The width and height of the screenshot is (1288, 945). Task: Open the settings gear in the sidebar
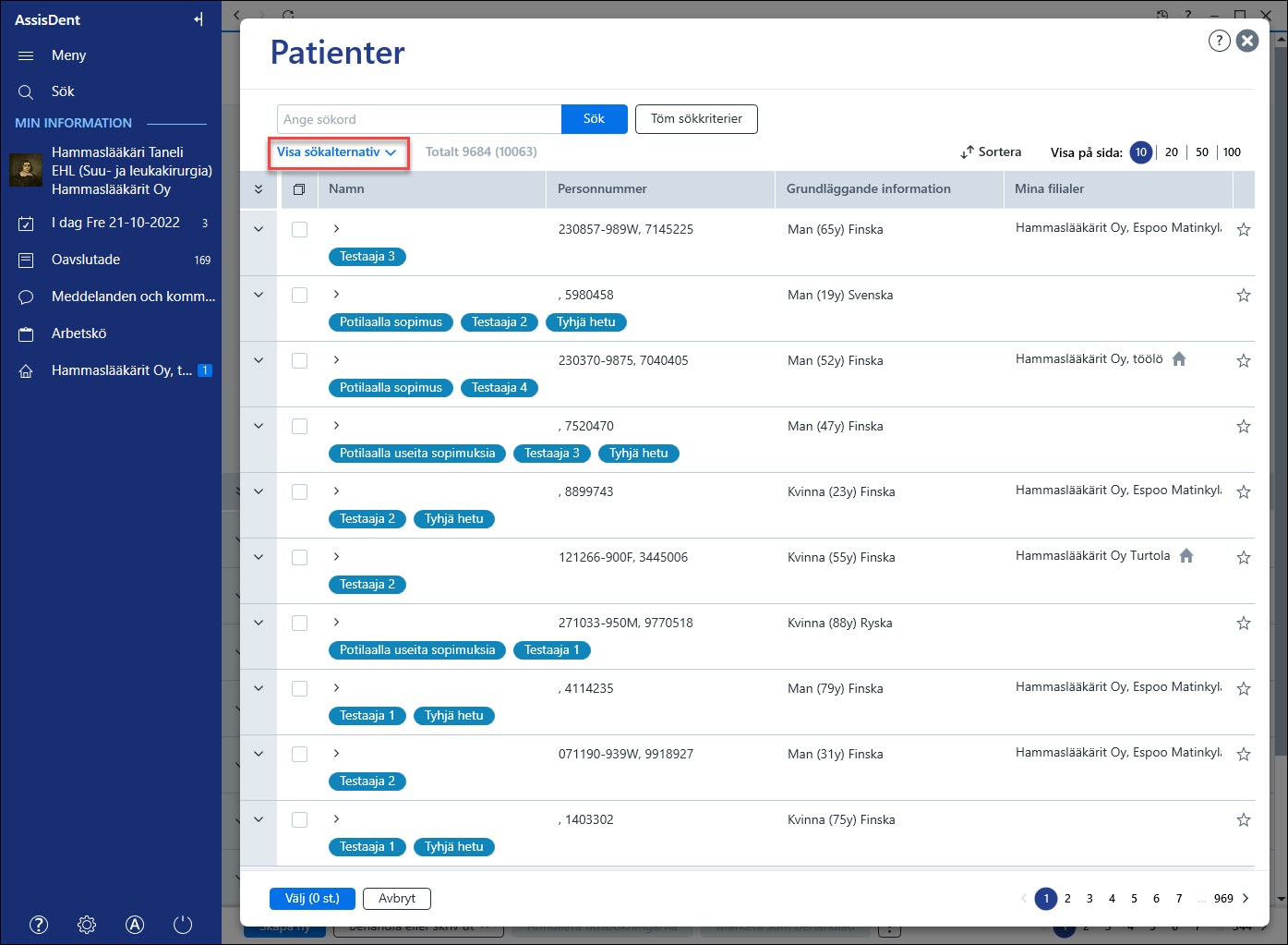(87, 925)
